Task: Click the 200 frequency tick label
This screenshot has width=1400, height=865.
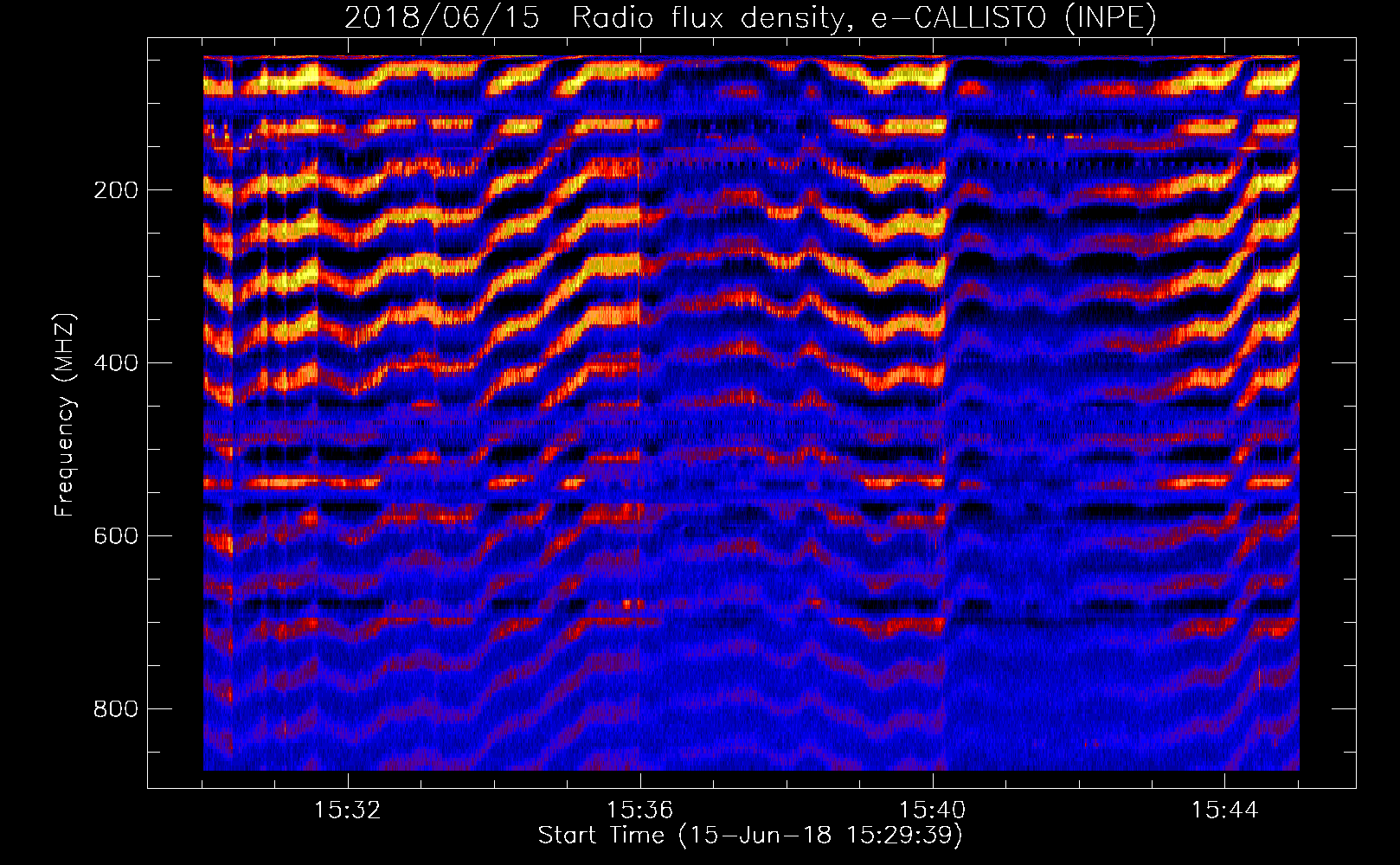Action: (x=115, y=190)
